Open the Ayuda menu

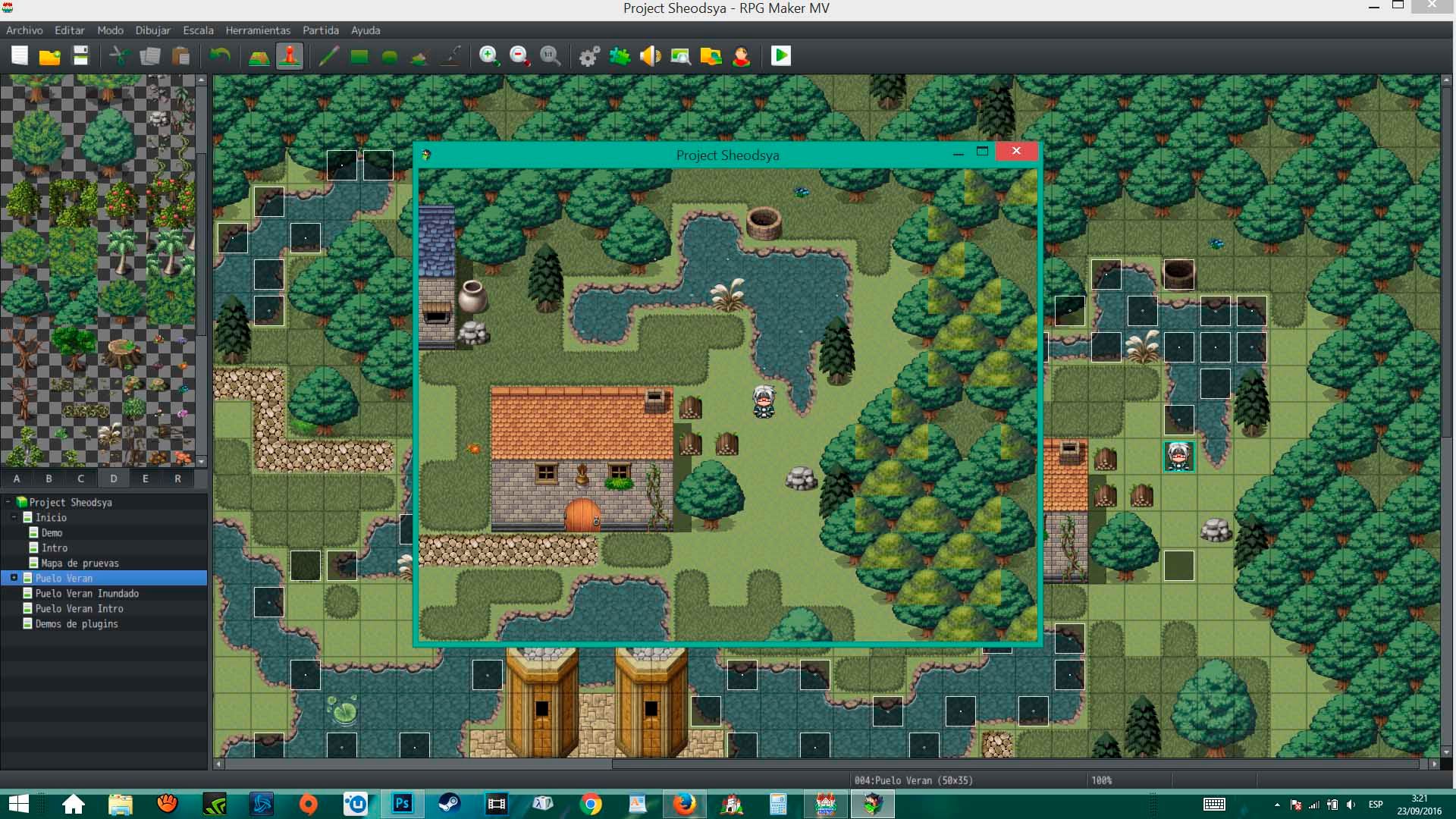pyautogui.click(x=366, y=30)
